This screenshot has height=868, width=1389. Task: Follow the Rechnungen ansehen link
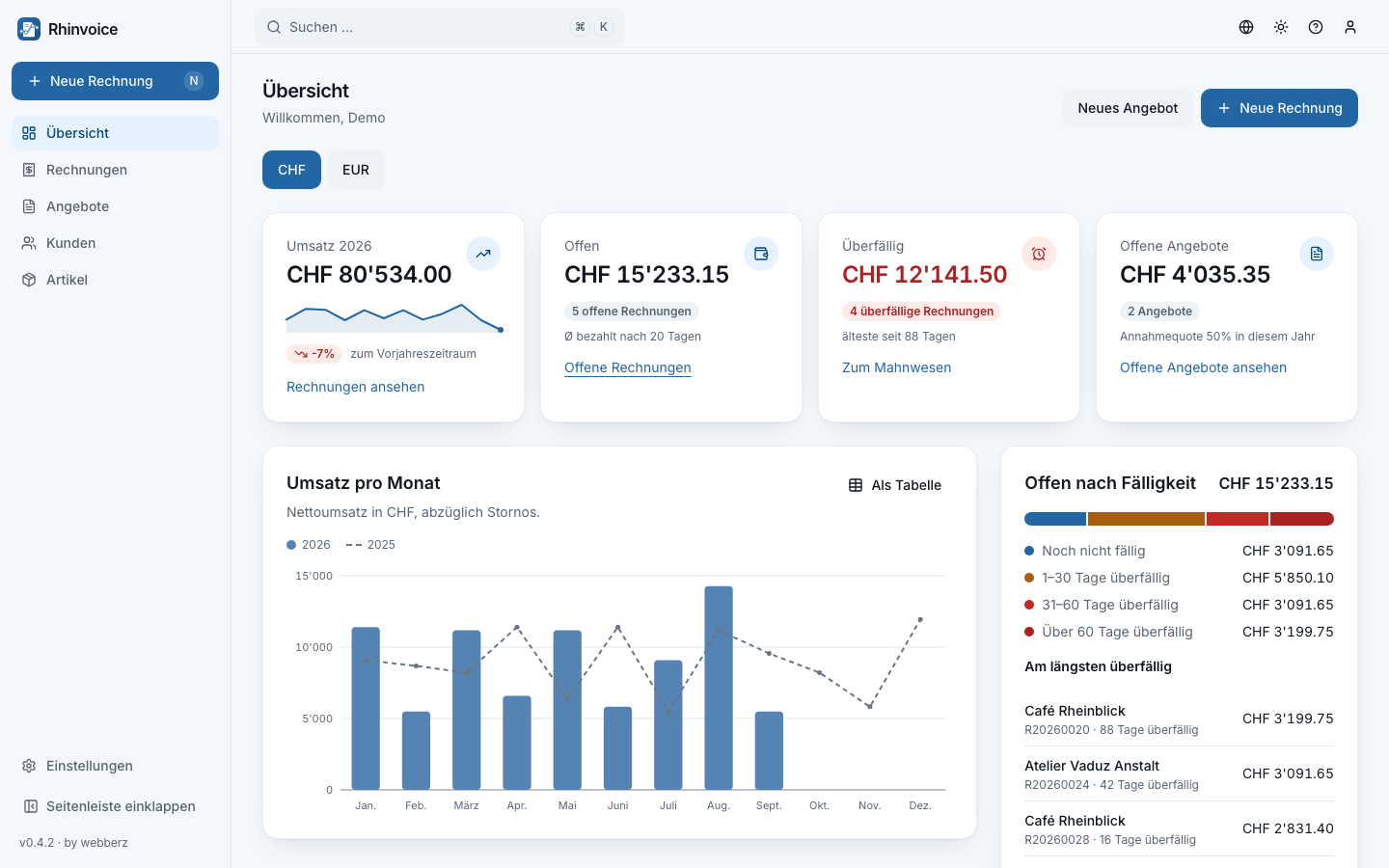point(355,387)
